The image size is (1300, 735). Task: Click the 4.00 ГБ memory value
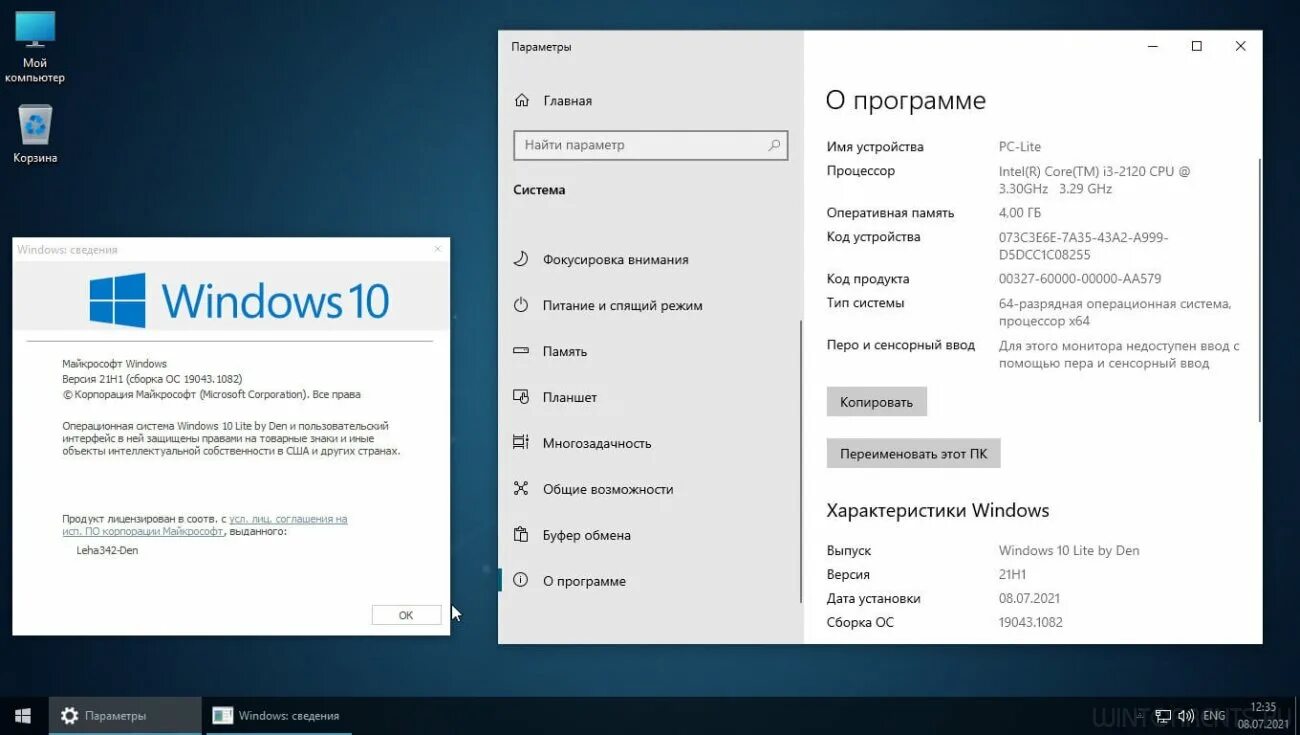[1020, 213]
